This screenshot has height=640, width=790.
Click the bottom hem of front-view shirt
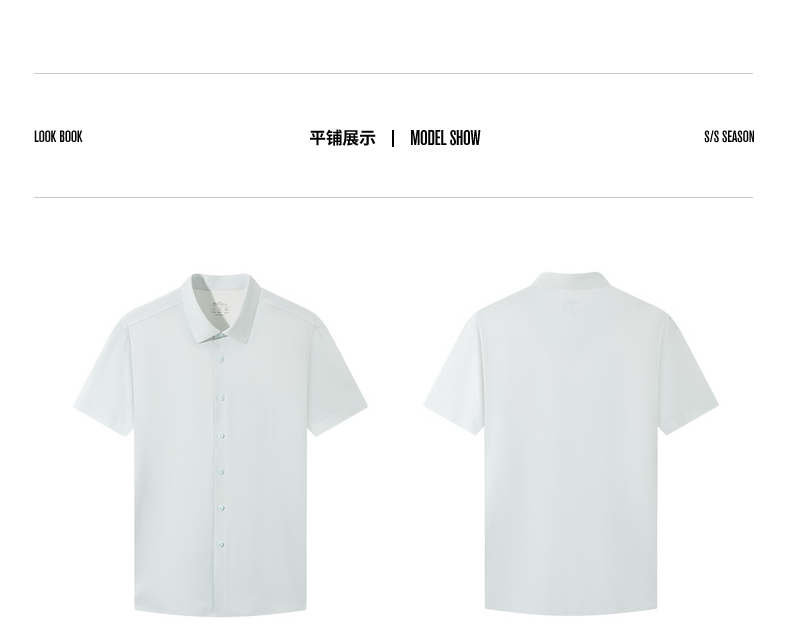221,611
